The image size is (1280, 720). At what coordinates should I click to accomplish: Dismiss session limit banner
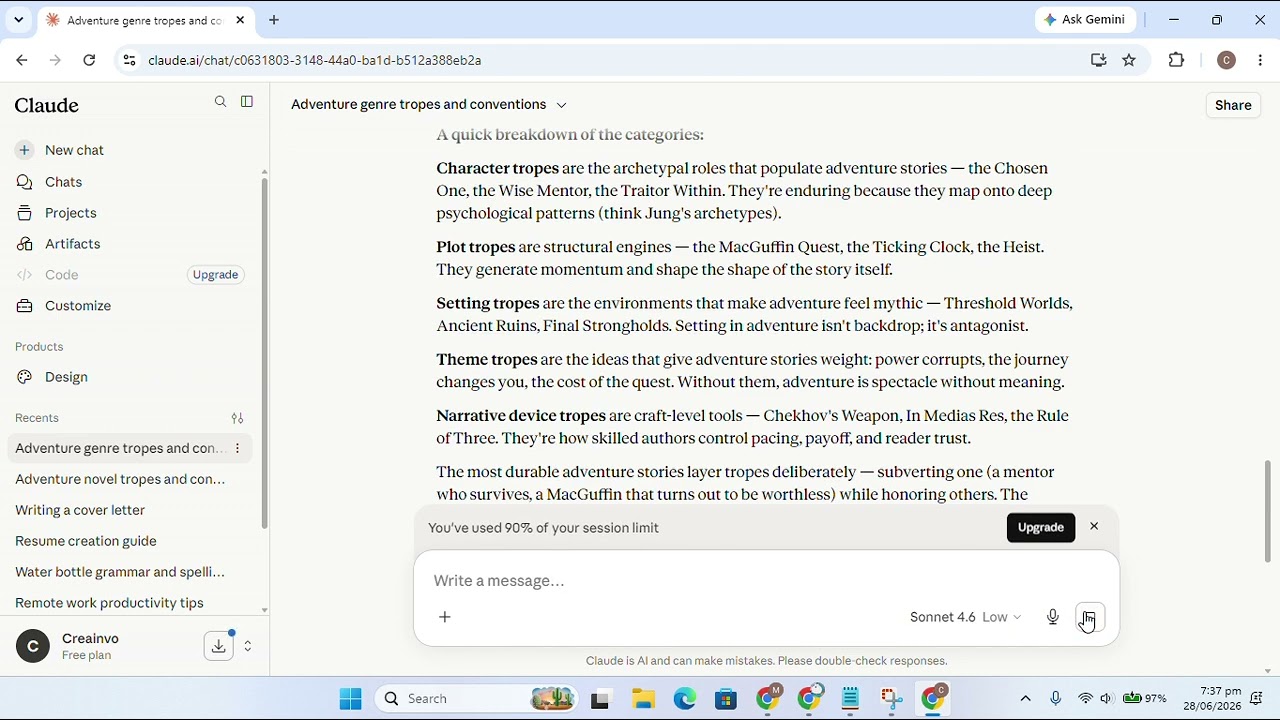click(x=1094, y=527)
